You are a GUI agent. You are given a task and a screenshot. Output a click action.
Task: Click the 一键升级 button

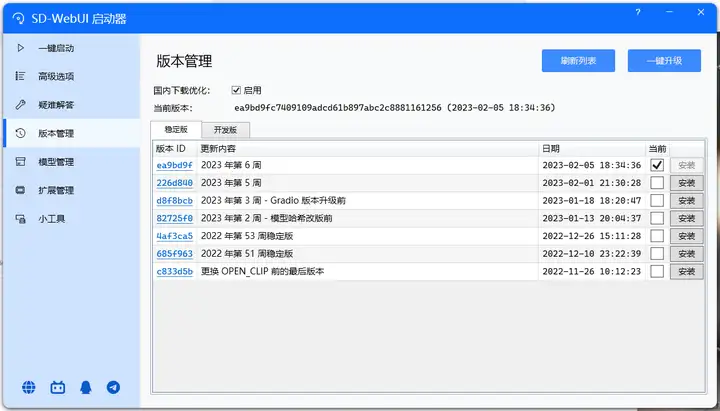click(664, 61)
